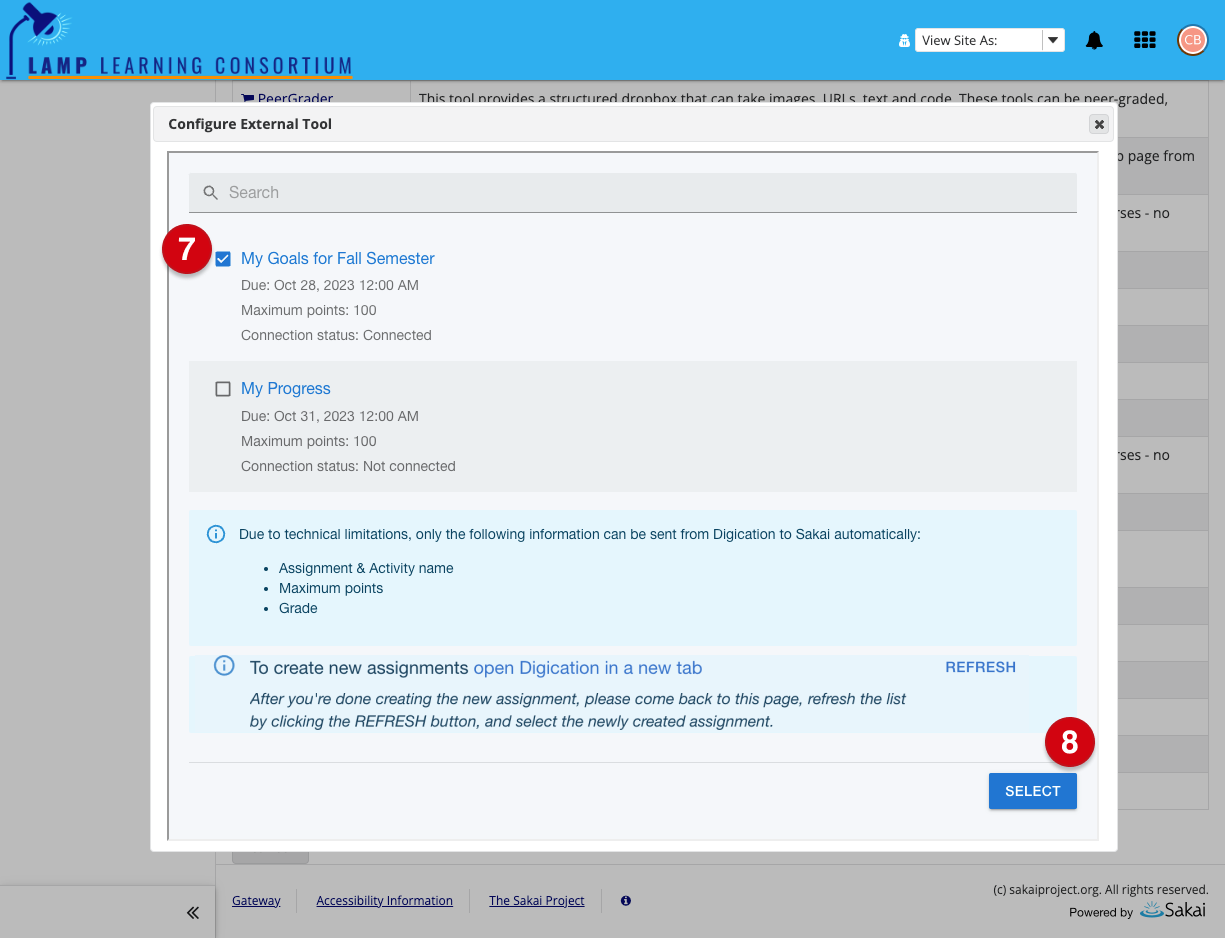The height and width of the screenshot is (938, 1225).
Task: Click the REFRESH button
Action: point(980,667)
